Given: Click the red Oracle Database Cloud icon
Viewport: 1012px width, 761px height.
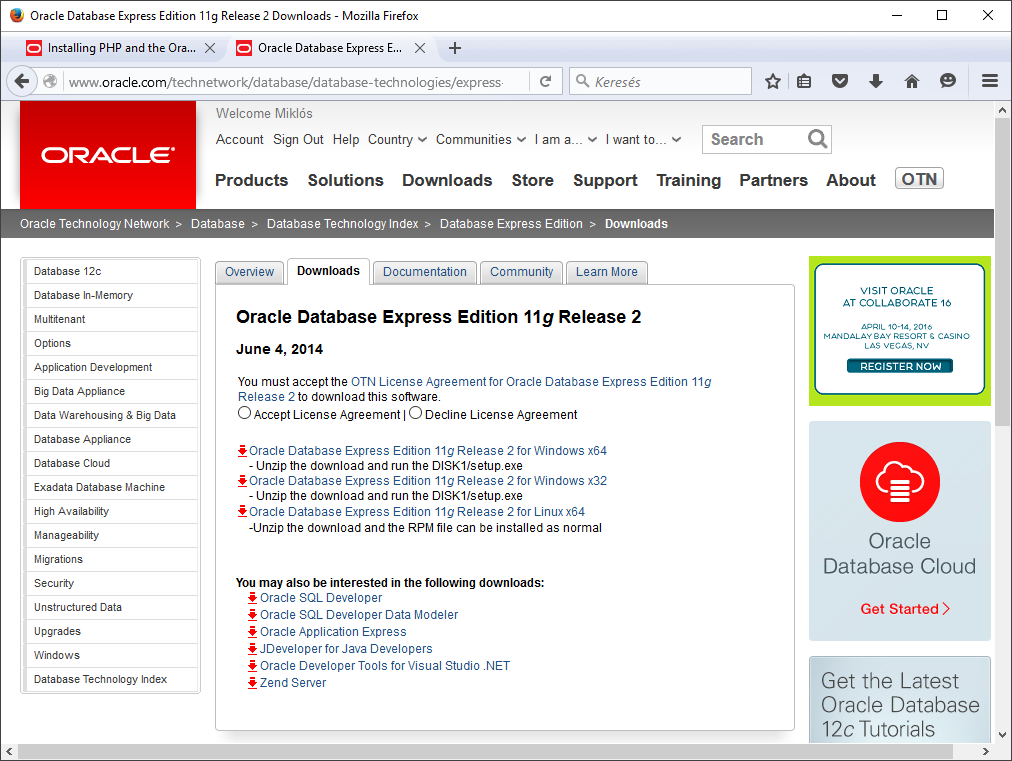Looking at the screenshot, I should [900, 482].
